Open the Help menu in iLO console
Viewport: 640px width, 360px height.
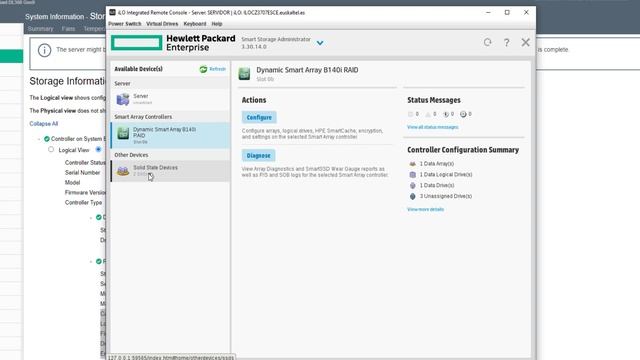pos(217,24)
